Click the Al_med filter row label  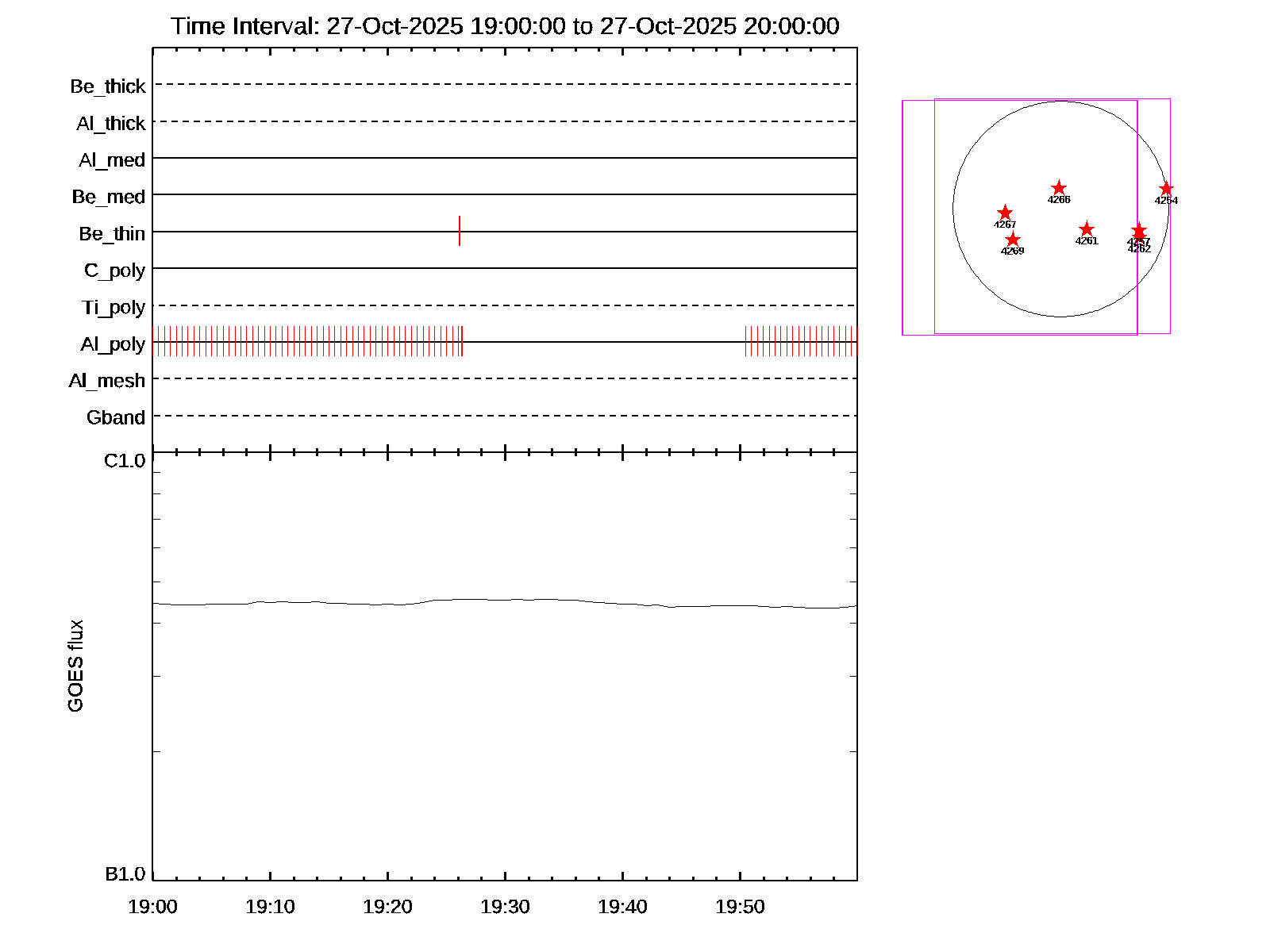tap(112, 160)
